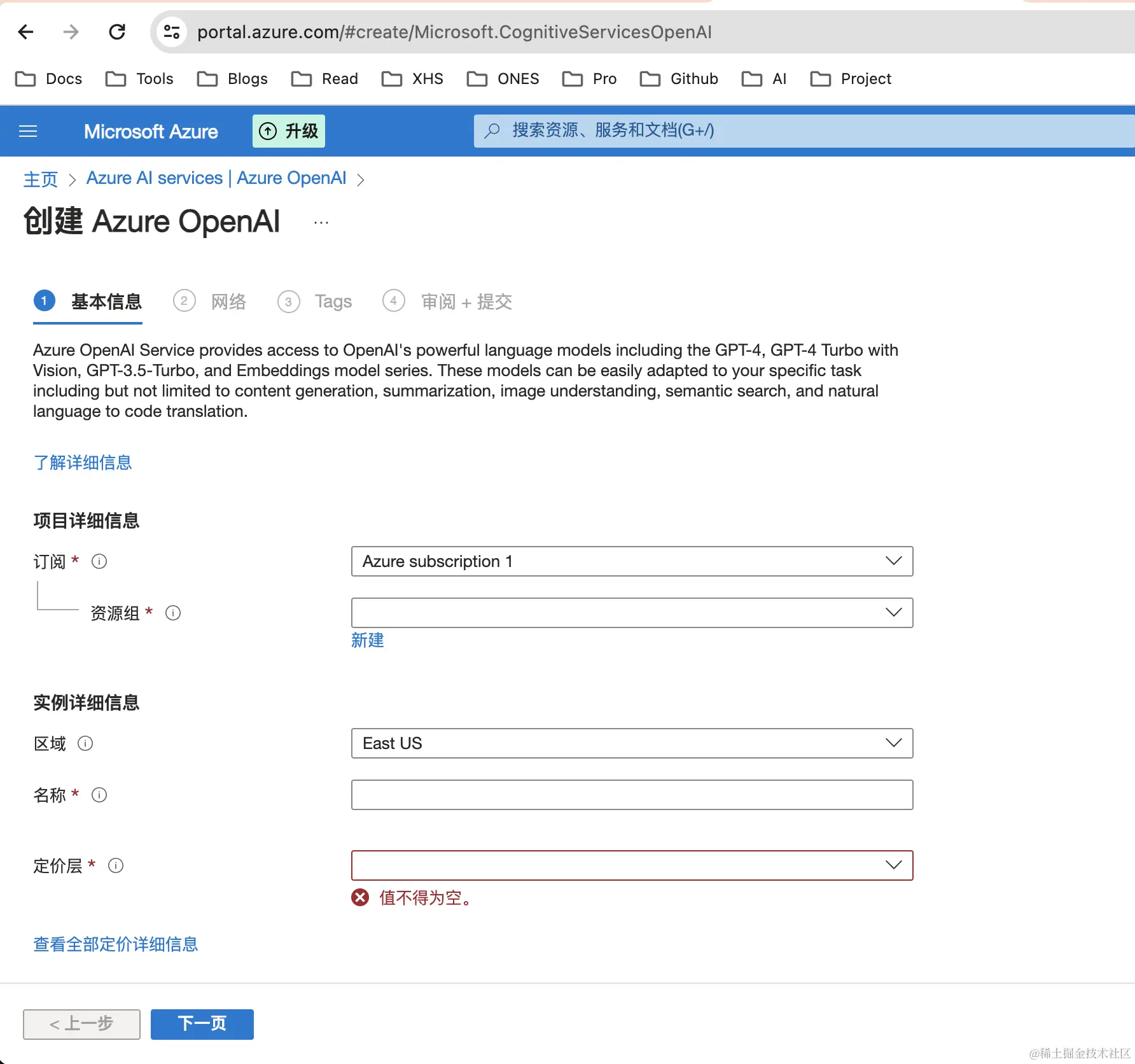Click the search magnifier icon
Image resolution: width=1135 pixels, height=1064 pixels.
click(492, 131)
